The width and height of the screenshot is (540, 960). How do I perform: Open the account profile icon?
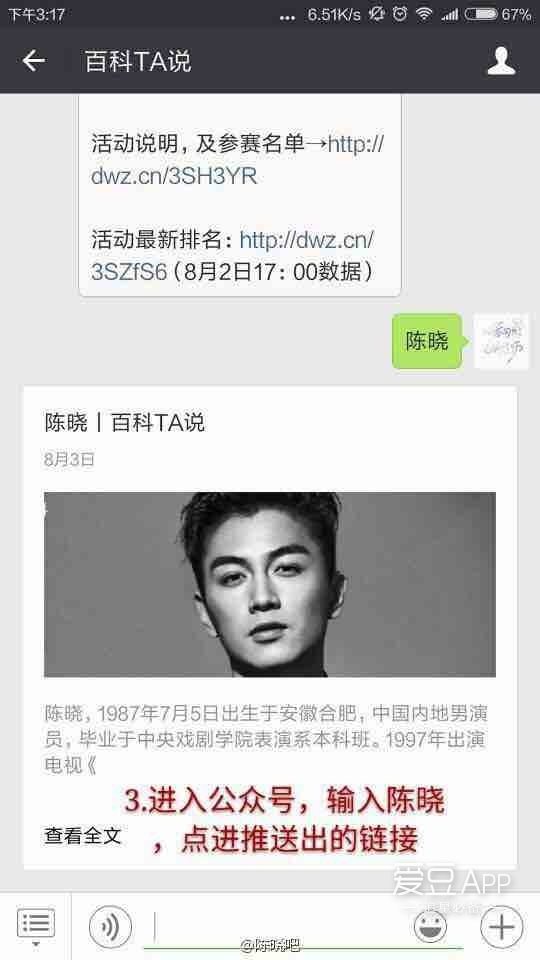[x=501, y=61]
